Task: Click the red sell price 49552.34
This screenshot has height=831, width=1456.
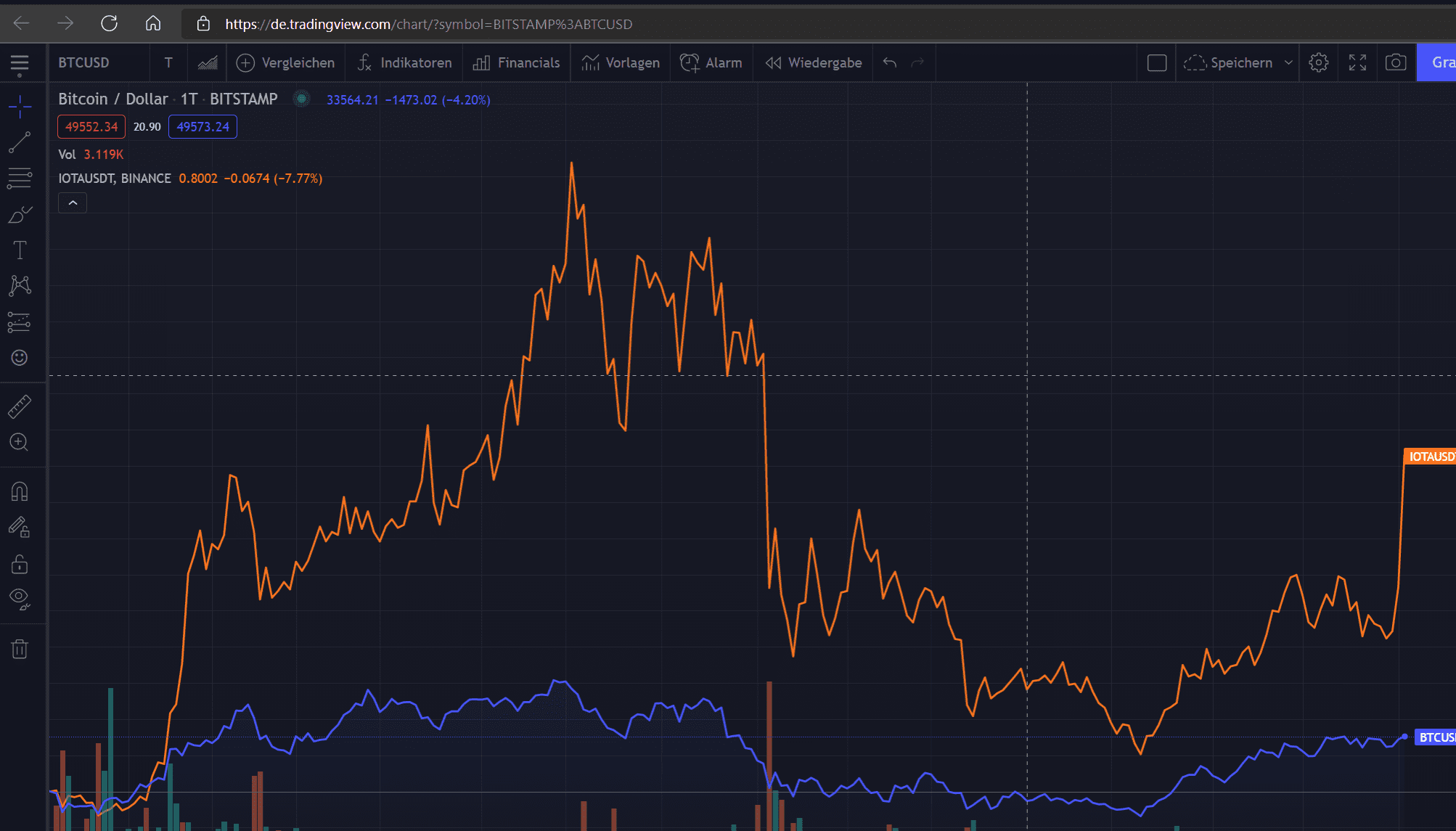Action: tap(91, 126)
